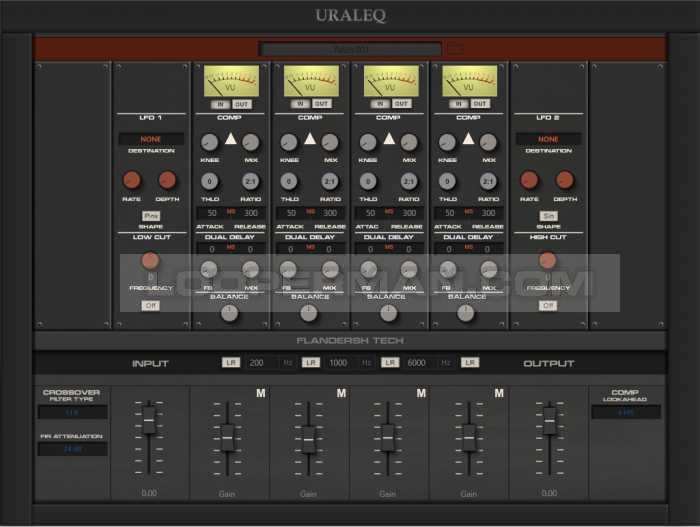Click the LR button left of 1000 Hz

point(311,363)
